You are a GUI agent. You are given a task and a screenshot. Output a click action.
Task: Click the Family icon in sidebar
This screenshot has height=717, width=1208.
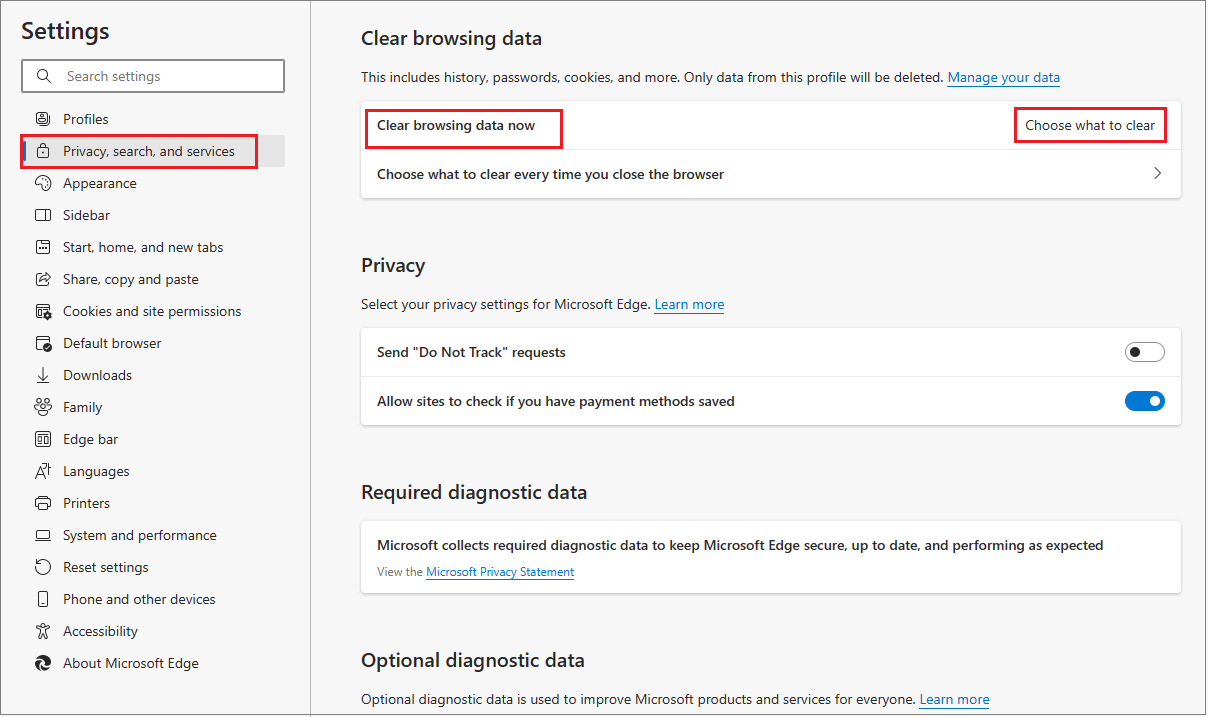(x=43, y=407)
